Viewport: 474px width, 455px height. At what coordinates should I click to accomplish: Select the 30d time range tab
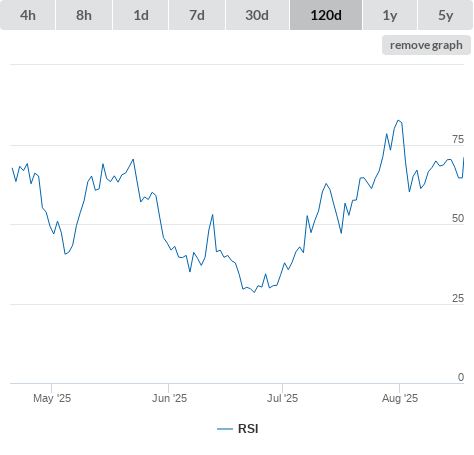(x=257, y=15)
